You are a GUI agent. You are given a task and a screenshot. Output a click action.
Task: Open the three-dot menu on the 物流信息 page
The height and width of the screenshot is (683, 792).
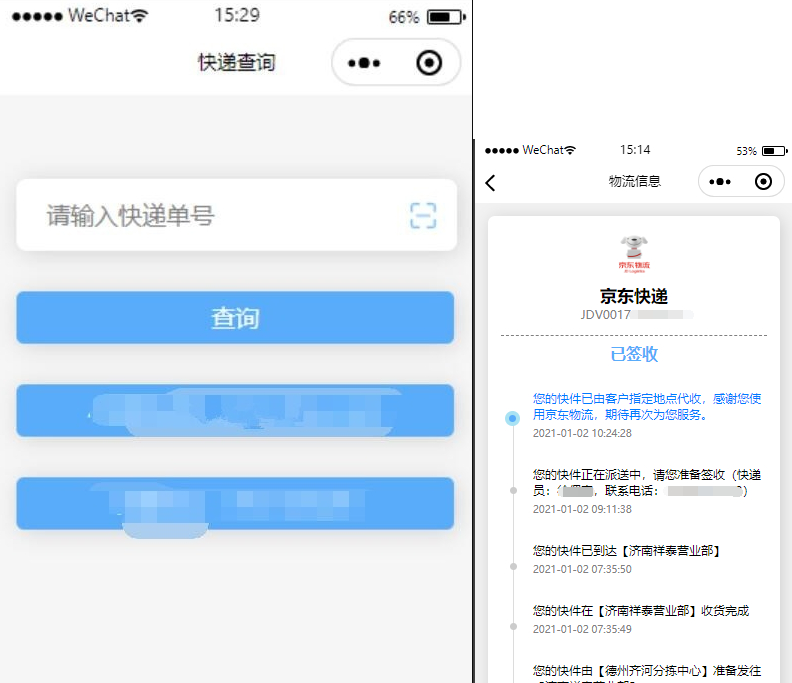point(720,181)
